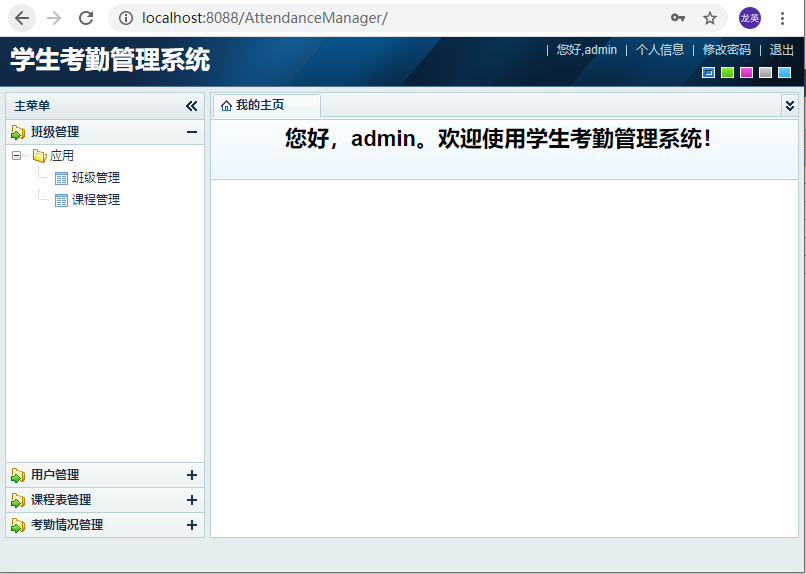Click the 您好,admin greeting in header
This screenshot has width=806, height=574.
tap(587, 50)
